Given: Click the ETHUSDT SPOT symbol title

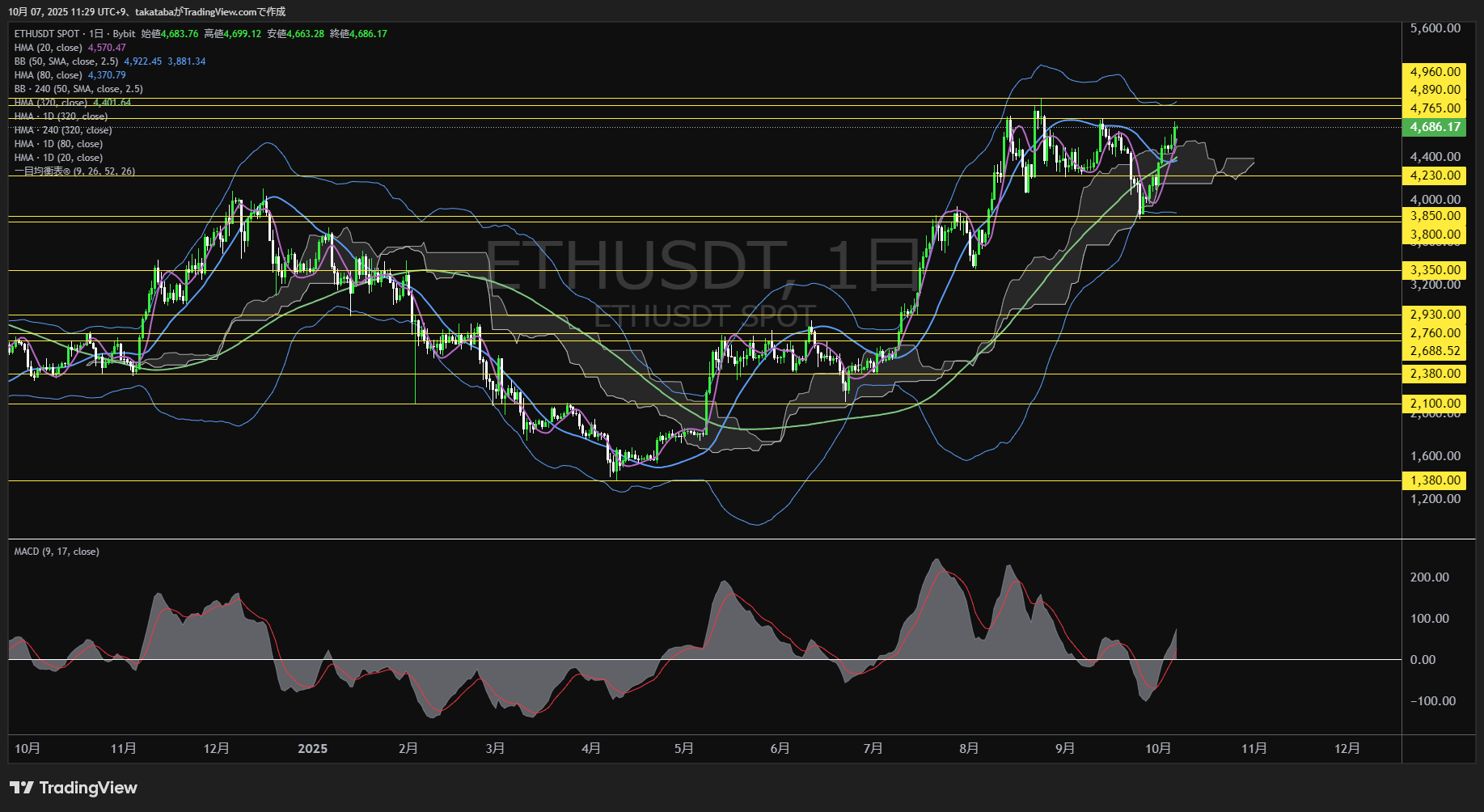Looking at the screenshot, I should [47, 34].
